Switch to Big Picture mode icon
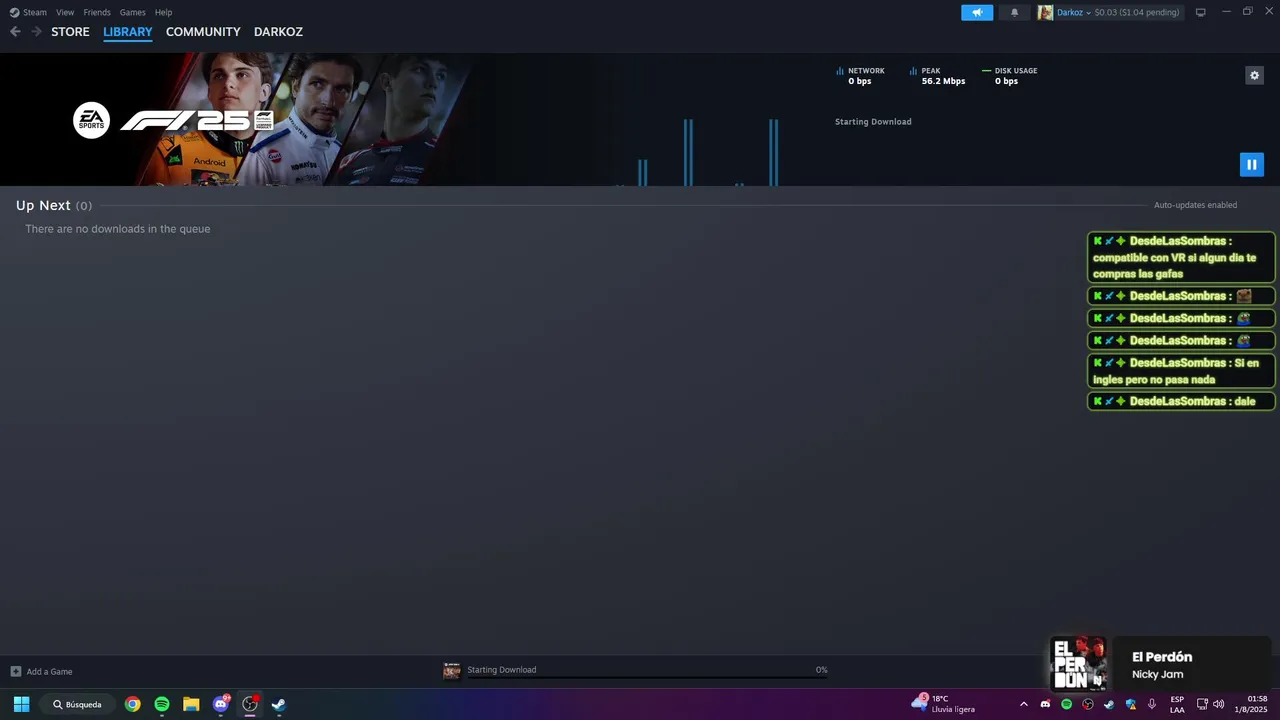1280x720 pixels. click(x=1201, y=12)
